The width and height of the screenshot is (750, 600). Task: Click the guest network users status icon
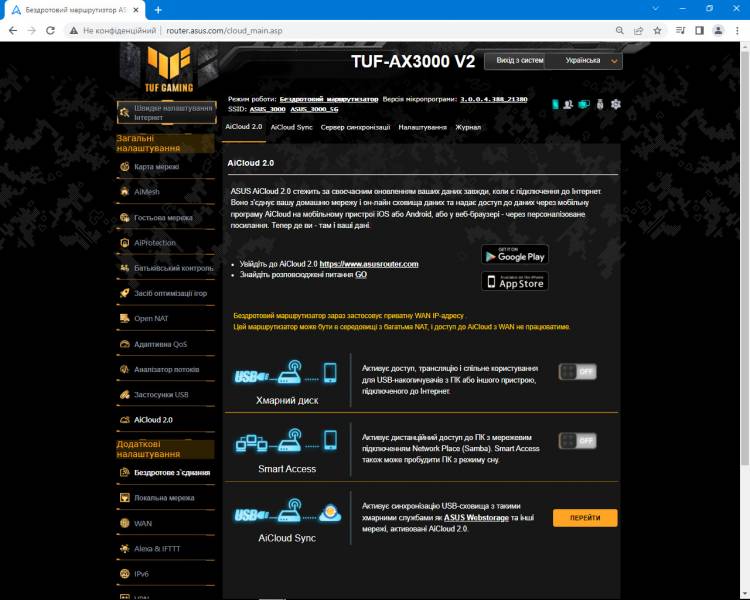568,104
